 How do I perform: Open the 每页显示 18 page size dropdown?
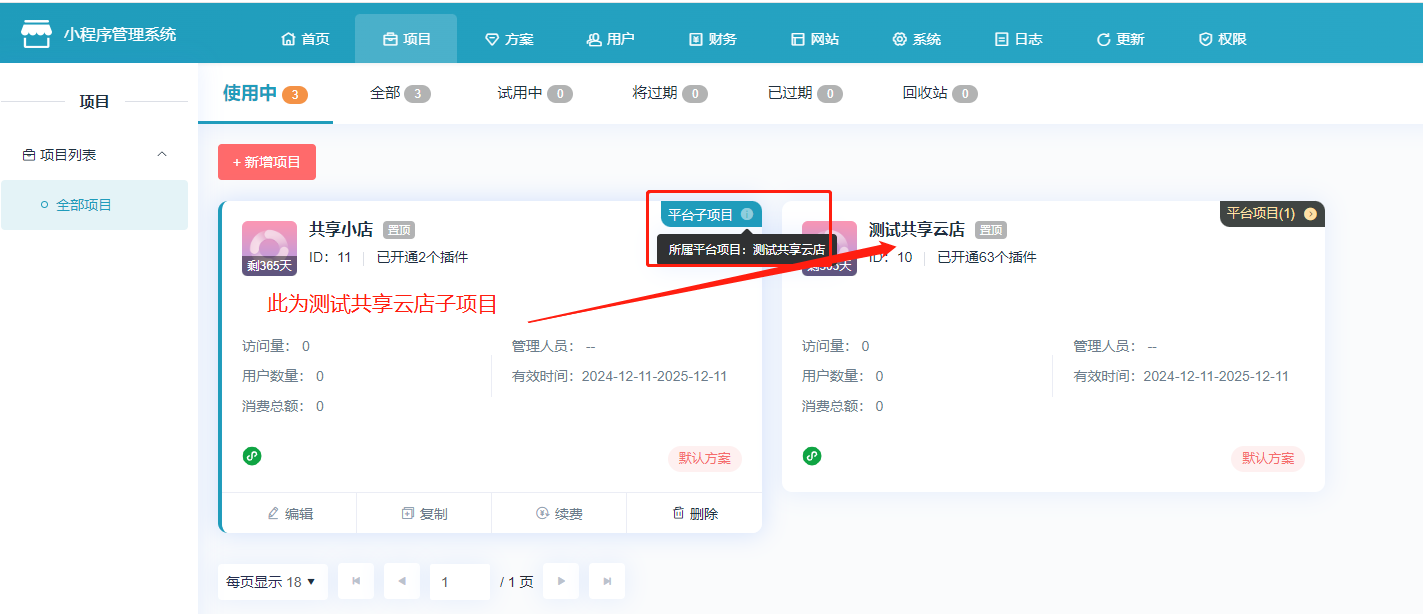click(272, 581)
